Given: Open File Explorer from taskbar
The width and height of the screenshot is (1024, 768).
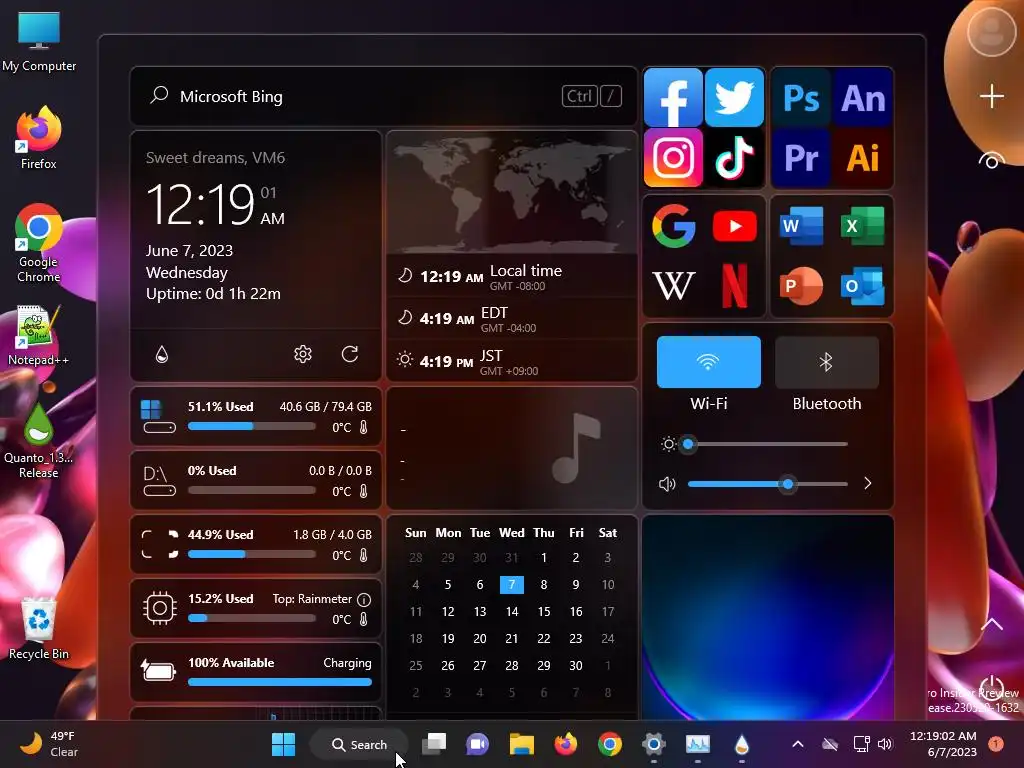Looking at the screenshot, I should point(522,744).
